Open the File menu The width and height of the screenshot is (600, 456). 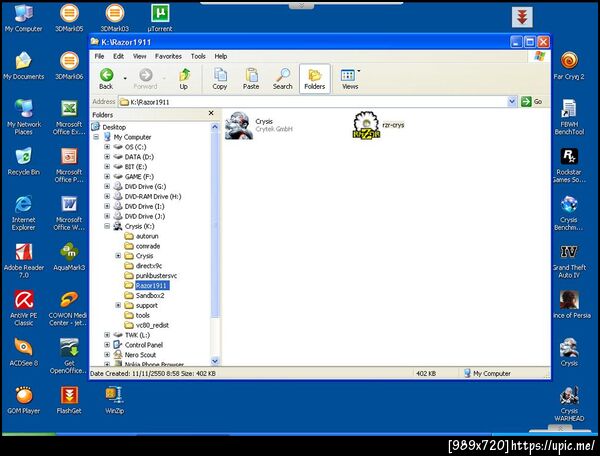[99, 56]
